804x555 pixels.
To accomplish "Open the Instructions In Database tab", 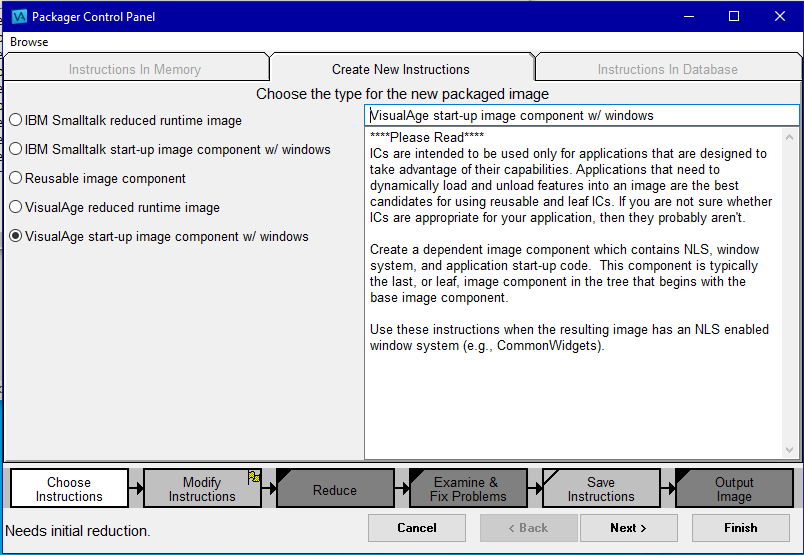I will coord(667,69).
